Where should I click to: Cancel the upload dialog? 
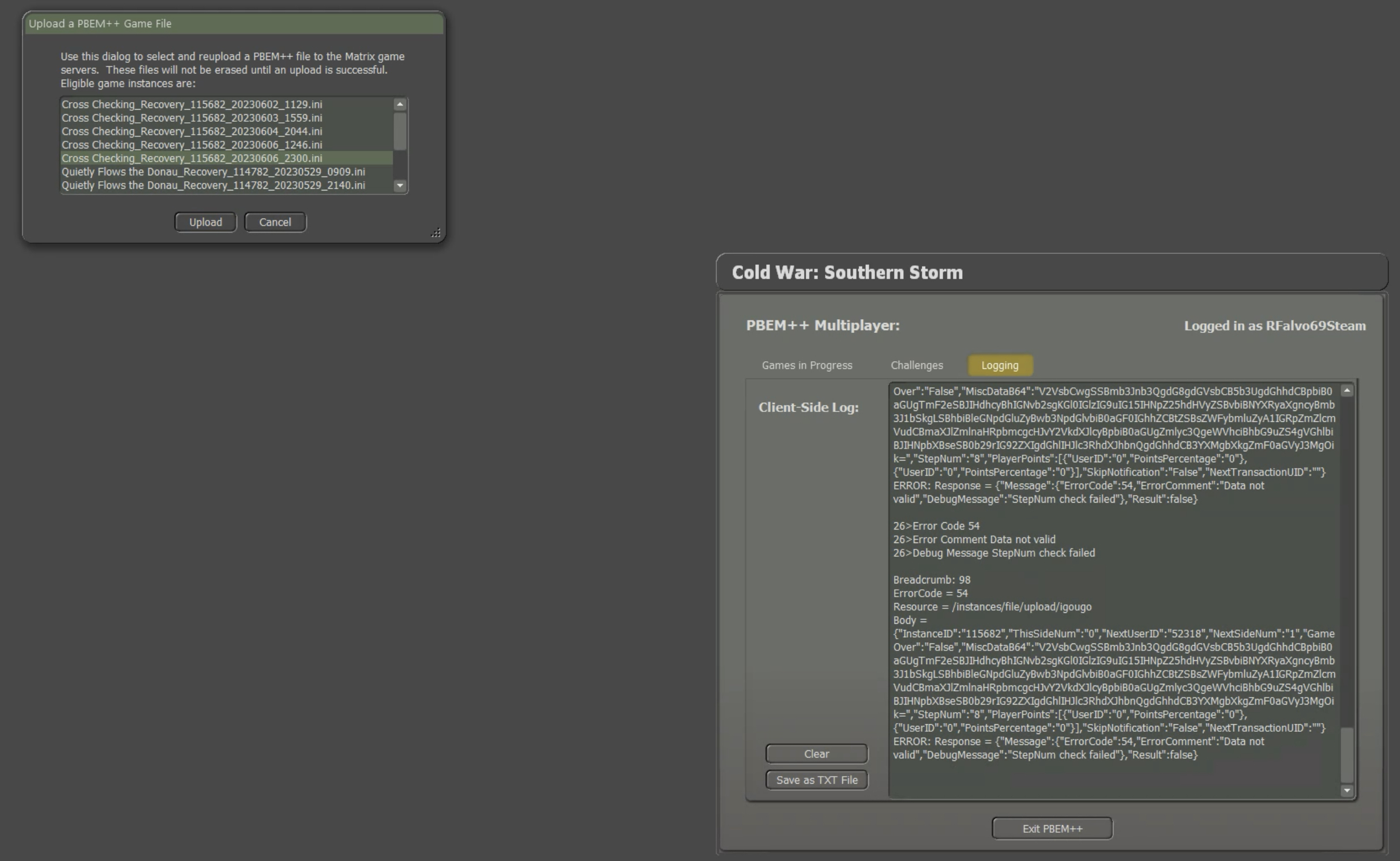coord(275,222)
